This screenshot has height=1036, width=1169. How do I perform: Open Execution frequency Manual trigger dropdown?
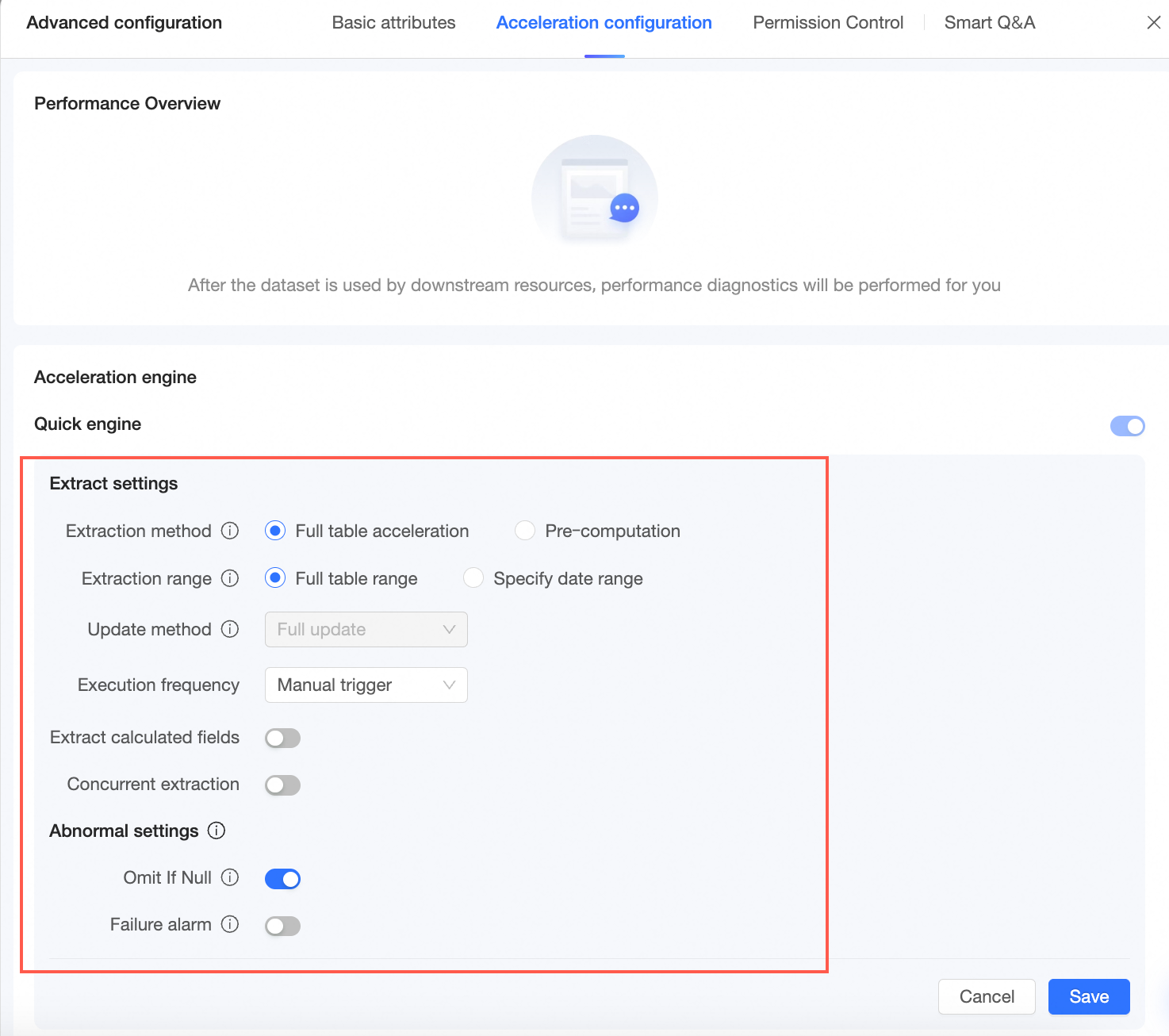pyautogui.click(x=366, y=685)
